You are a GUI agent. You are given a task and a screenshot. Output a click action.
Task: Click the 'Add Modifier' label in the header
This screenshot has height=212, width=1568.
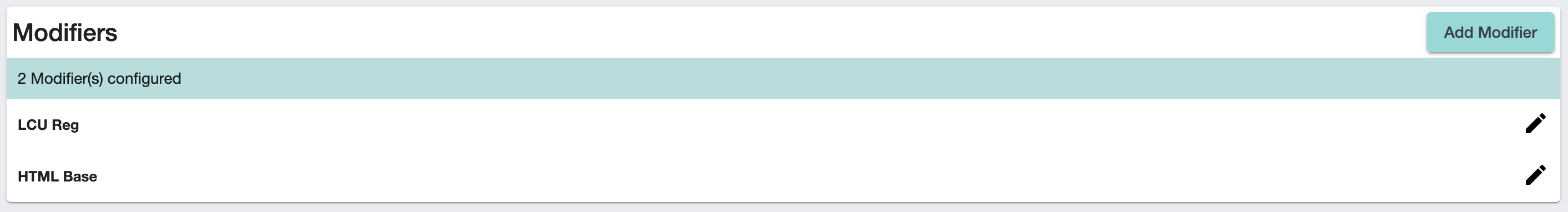(1490, 32)
